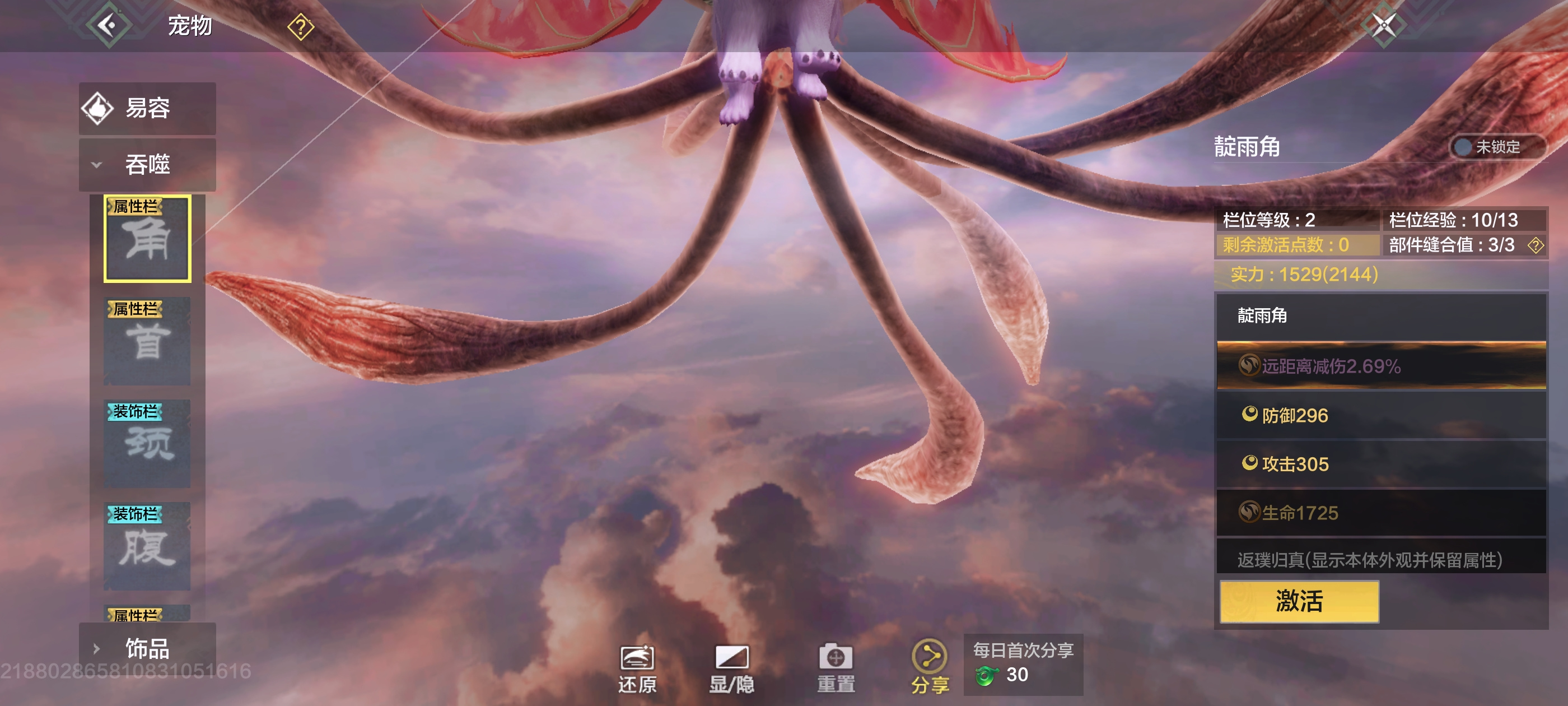1568x706 pixels.
Task: Tap the 栏位经验 : 10/13 text
Action: pyautogui.click(x=1453, y=220)
